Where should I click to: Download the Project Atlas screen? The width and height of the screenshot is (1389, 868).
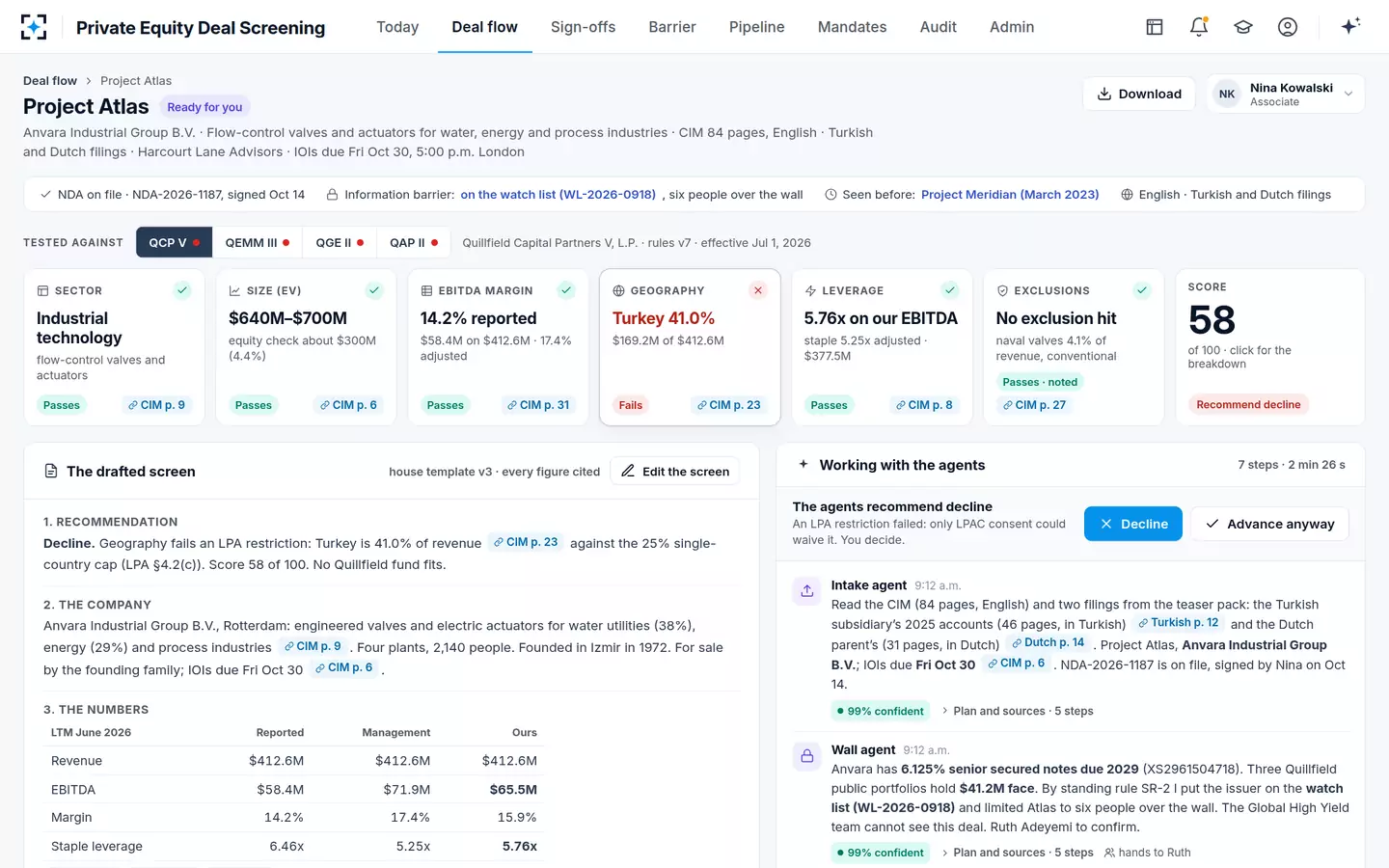1139,94
